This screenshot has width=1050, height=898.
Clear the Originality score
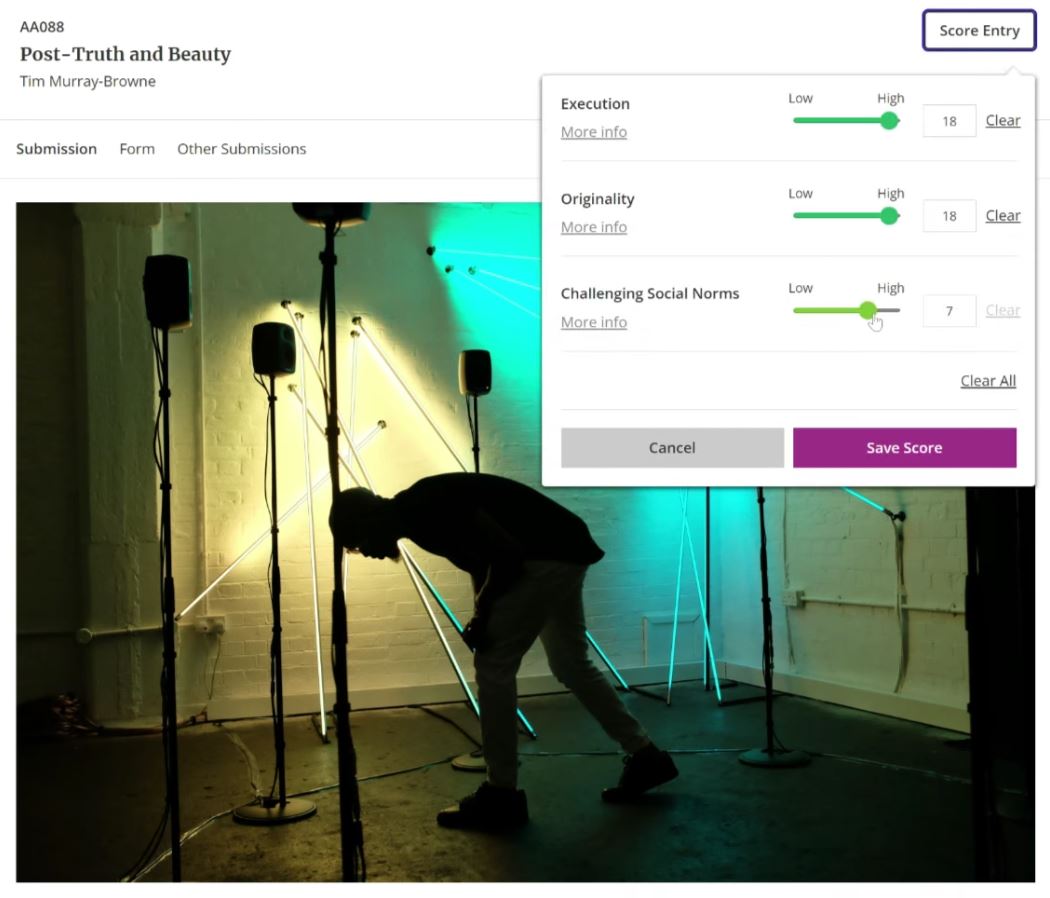pyautogui.click(x=1002, y=215)
